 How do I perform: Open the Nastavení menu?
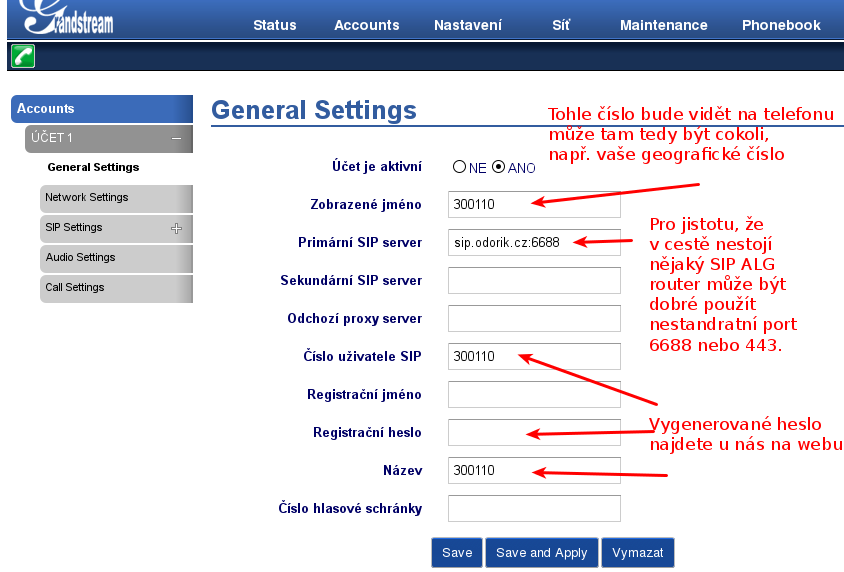[467, 25]
